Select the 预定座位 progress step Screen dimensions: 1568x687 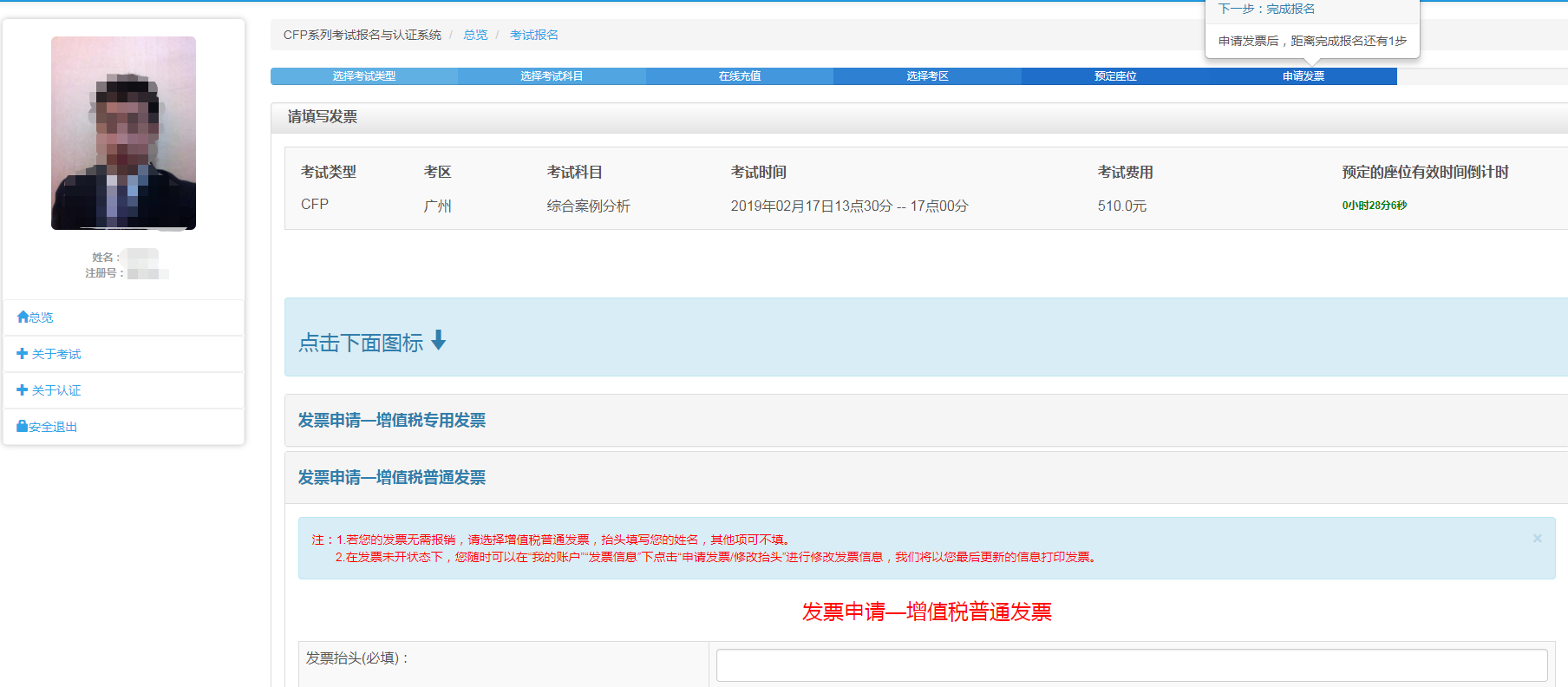[x=1115, y=76]
